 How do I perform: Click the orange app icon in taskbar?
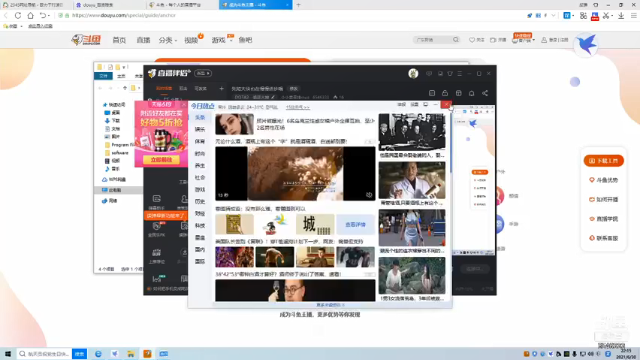(x=147, y=353)
